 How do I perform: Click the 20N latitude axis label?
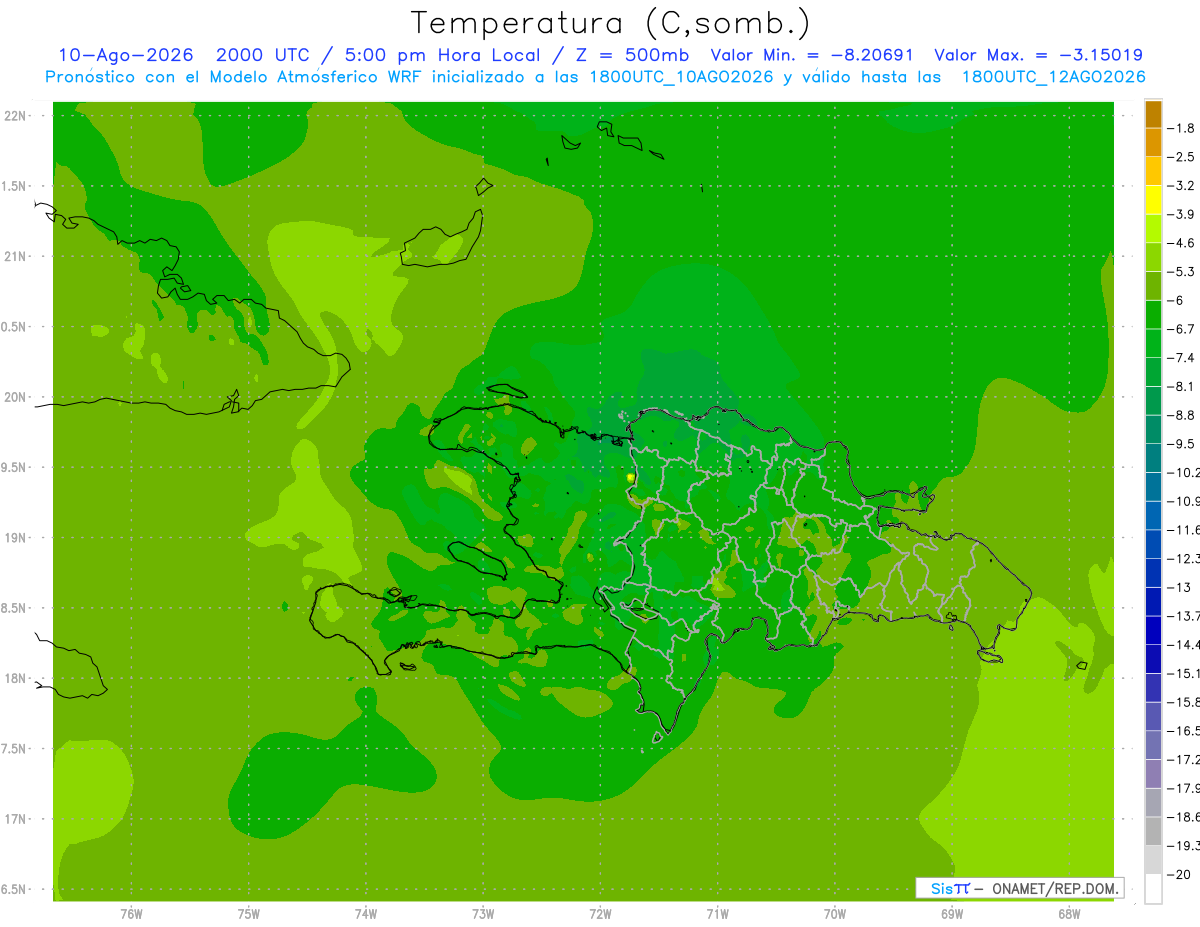[17, 397]
